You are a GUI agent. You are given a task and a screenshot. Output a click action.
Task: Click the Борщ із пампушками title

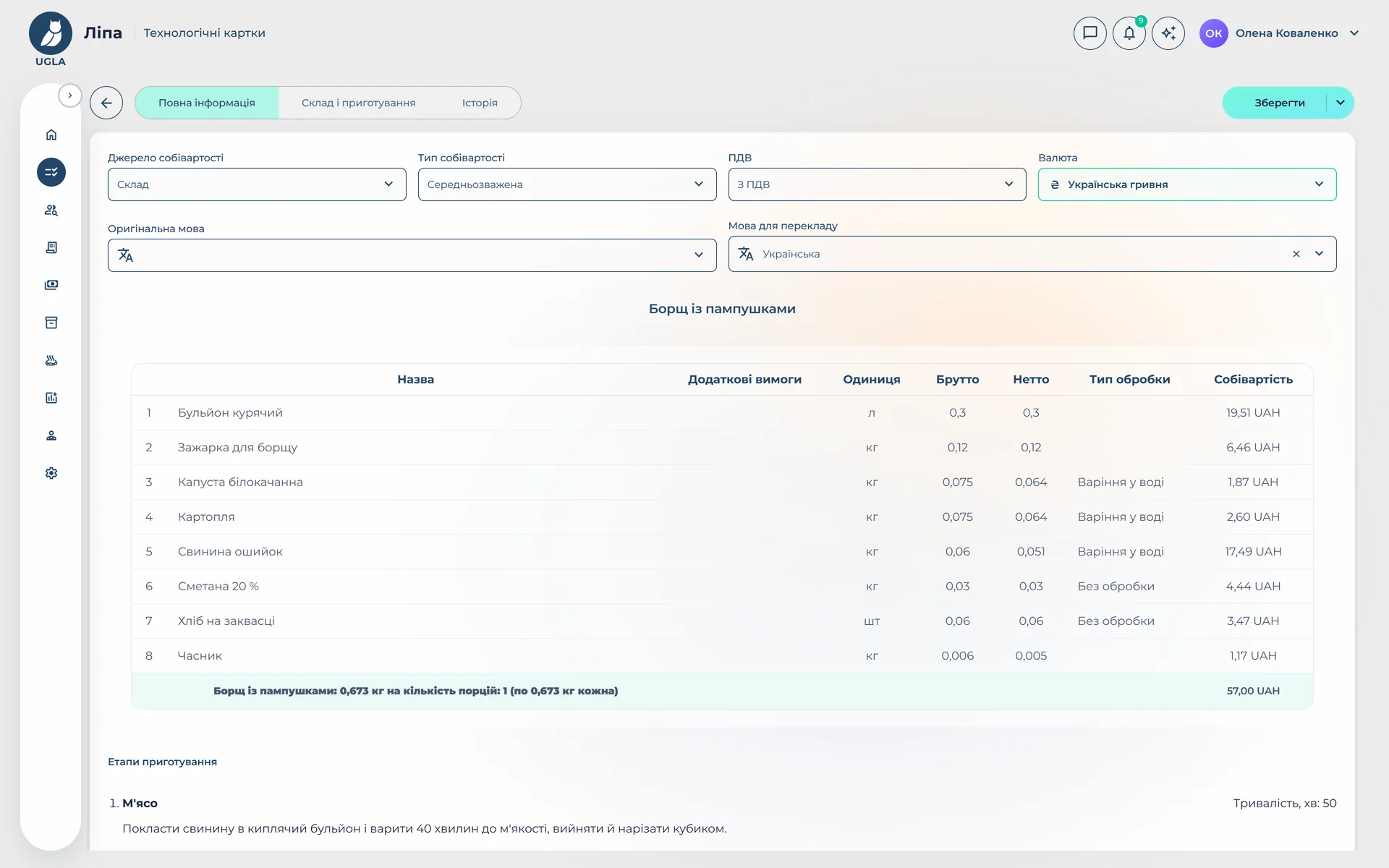pos(722,309)
